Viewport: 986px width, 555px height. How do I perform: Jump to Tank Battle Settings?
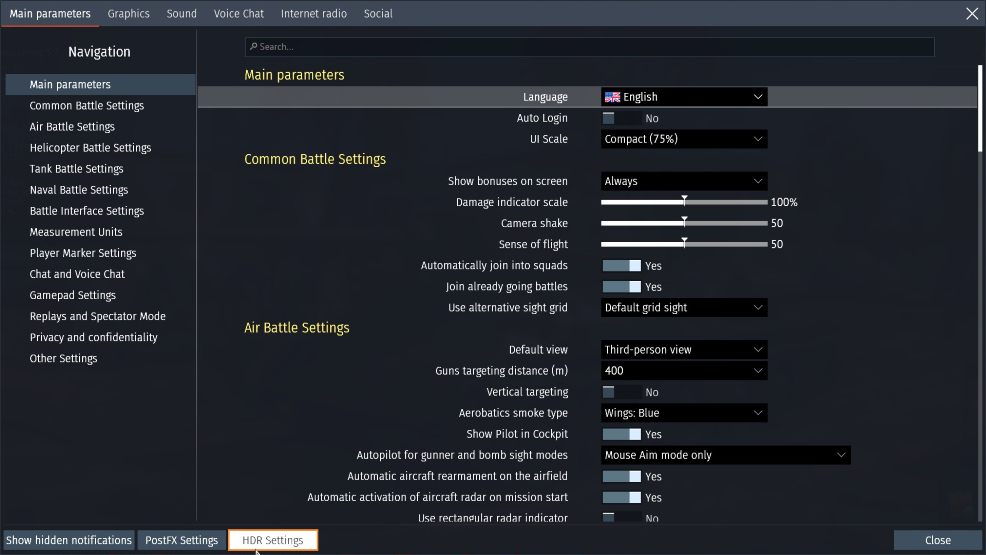pos(77,168)
